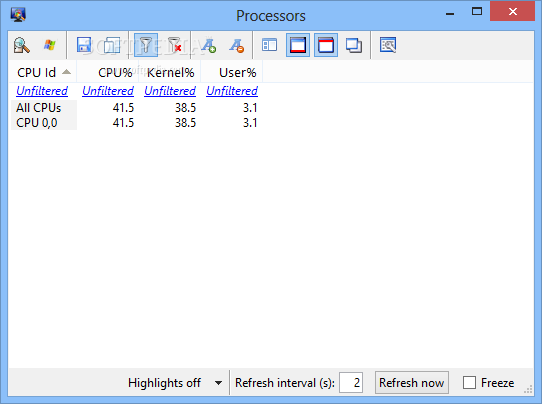Click the funnel with red X icon

(174, 45)
